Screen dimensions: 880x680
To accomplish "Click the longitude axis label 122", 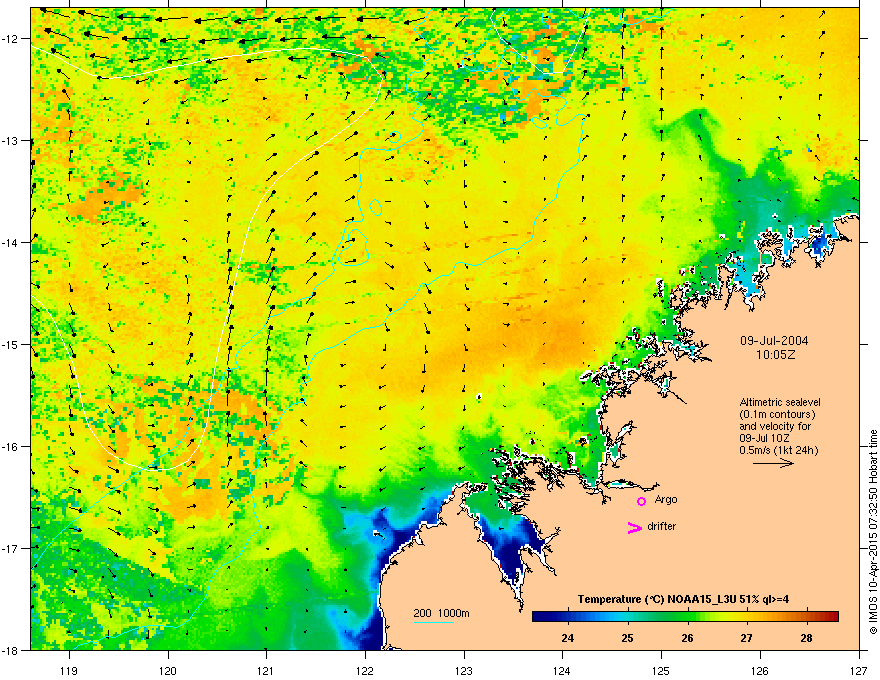I will pyautogui.click(x=365, y=670).
